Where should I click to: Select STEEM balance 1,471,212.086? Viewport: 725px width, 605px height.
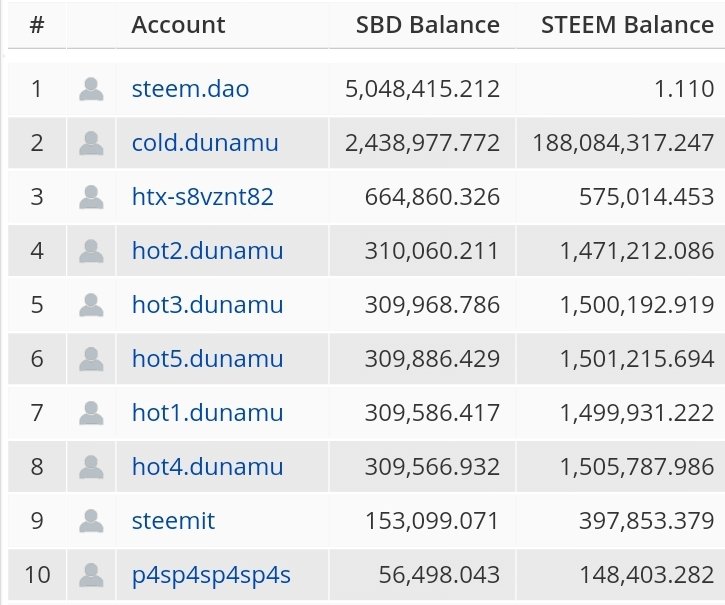coord(637,251)
